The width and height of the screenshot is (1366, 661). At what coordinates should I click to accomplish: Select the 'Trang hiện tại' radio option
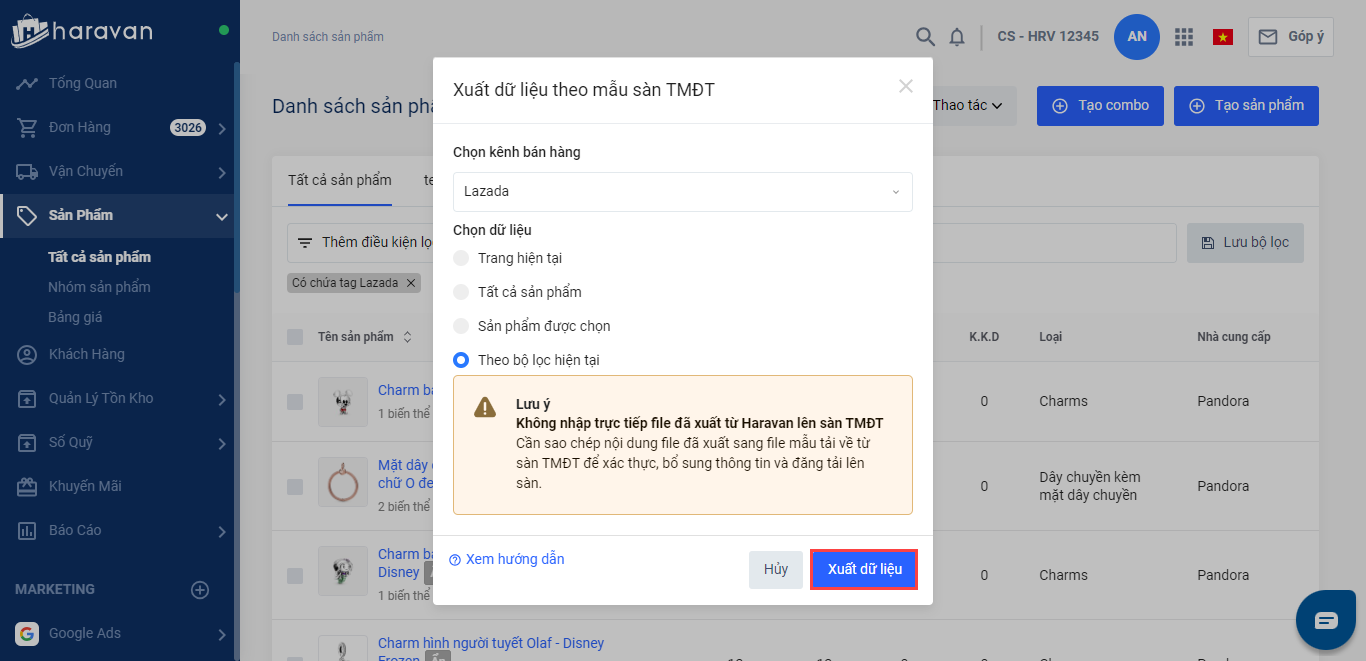coord(461,258)
